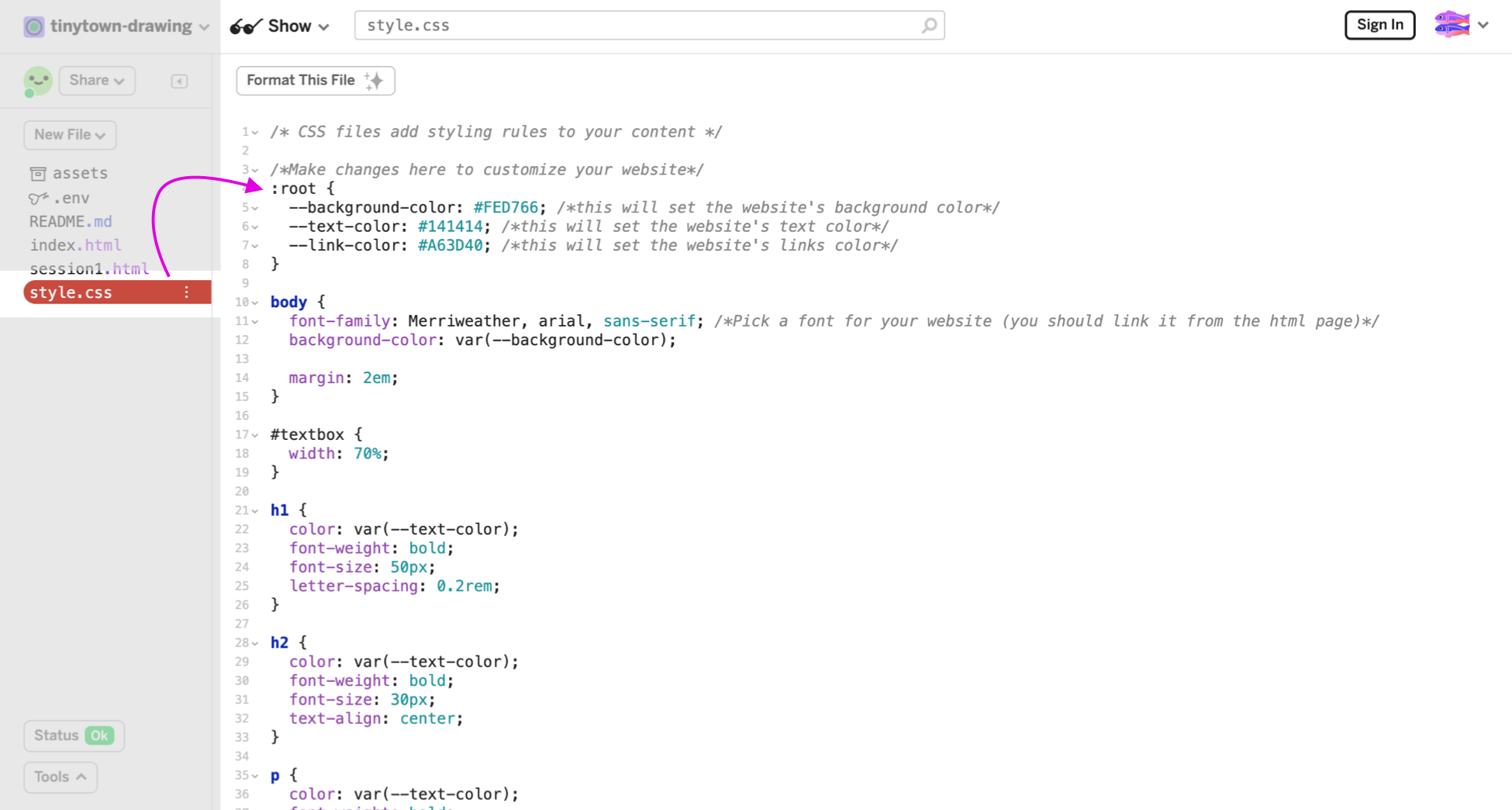
Task: Expand the tinytown-drawing project dropdown
Action: 204,26
